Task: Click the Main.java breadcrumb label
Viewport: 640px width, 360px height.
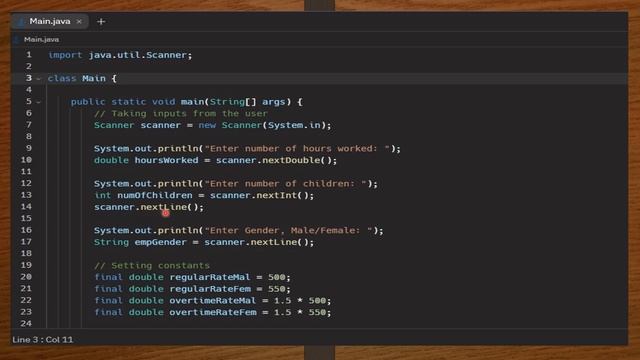Action: coord(41,40)
